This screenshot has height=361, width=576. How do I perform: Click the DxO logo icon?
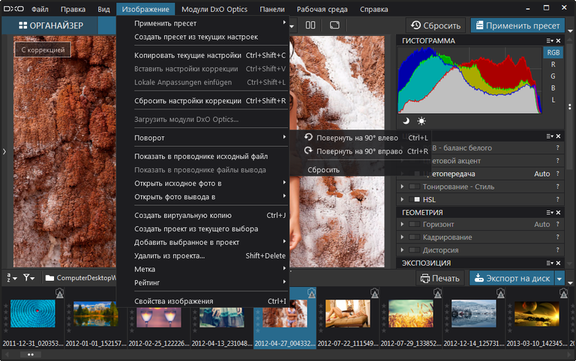(14, 9)
